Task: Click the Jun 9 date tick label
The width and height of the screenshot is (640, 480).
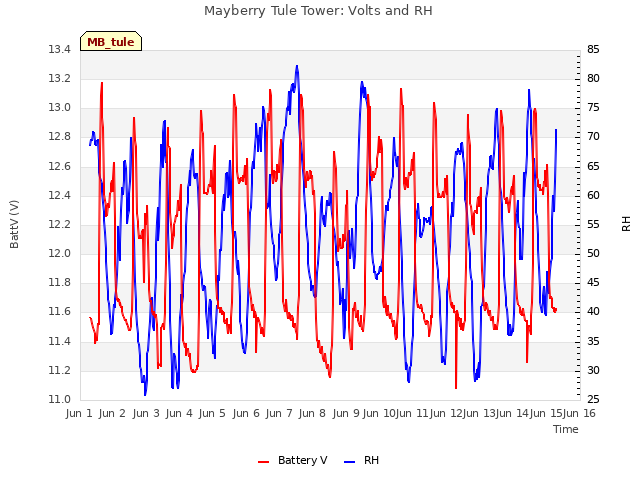Action: (346, 413)
